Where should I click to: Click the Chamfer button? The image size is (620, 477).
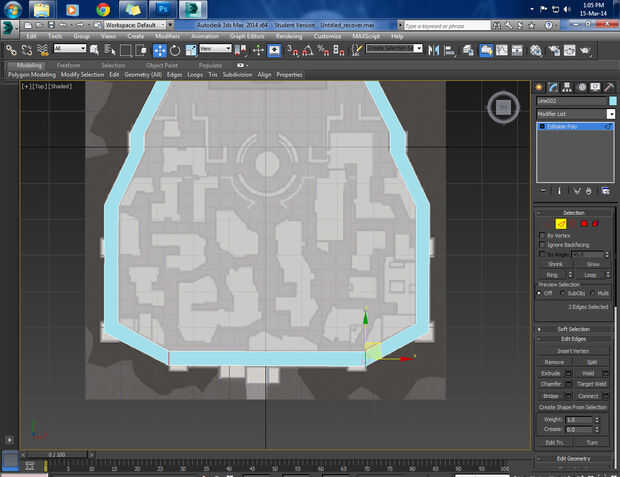553,383
